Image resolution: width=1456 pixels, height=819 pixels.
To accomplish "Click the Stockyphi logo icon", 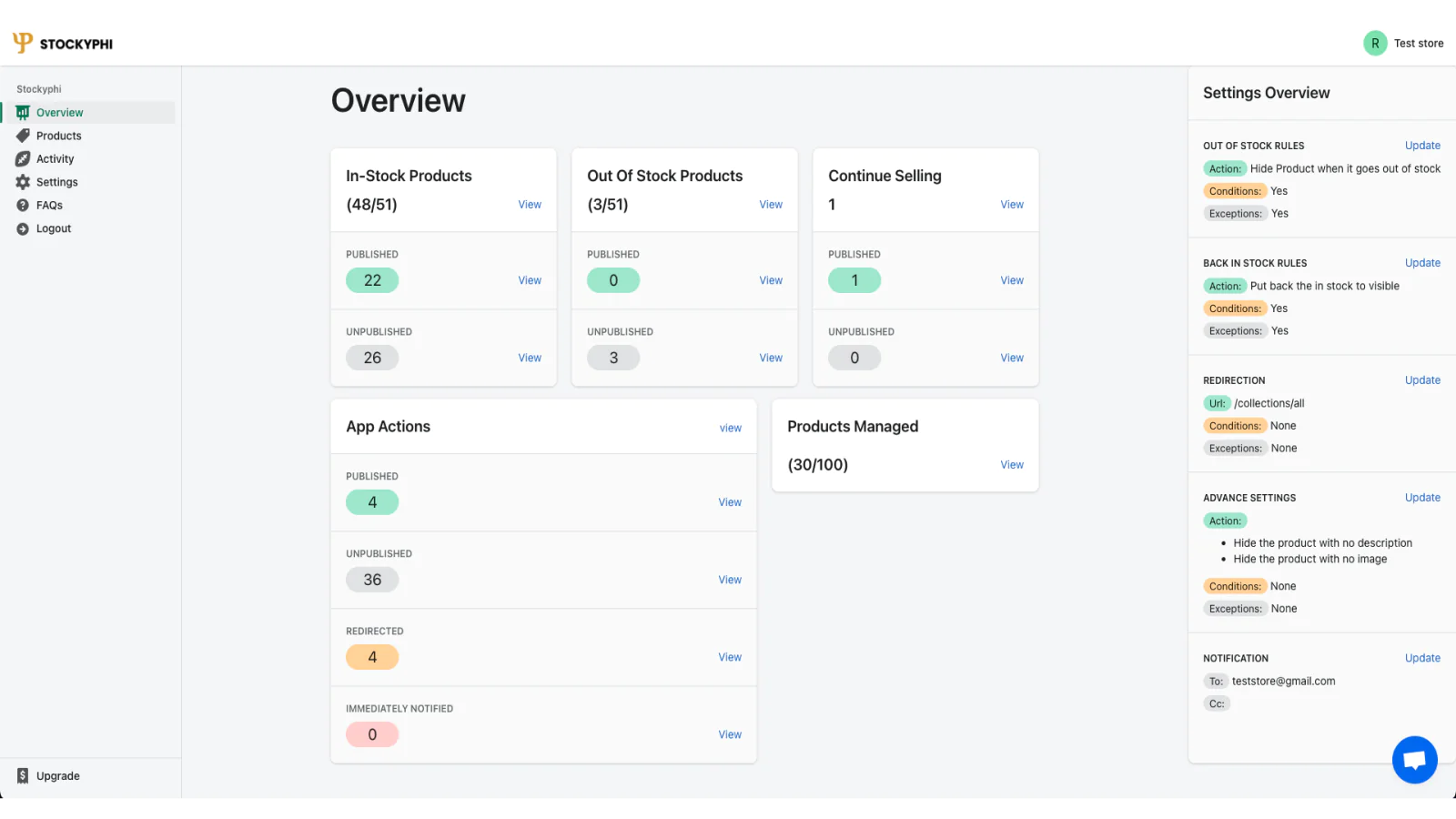I will point(23,43).
